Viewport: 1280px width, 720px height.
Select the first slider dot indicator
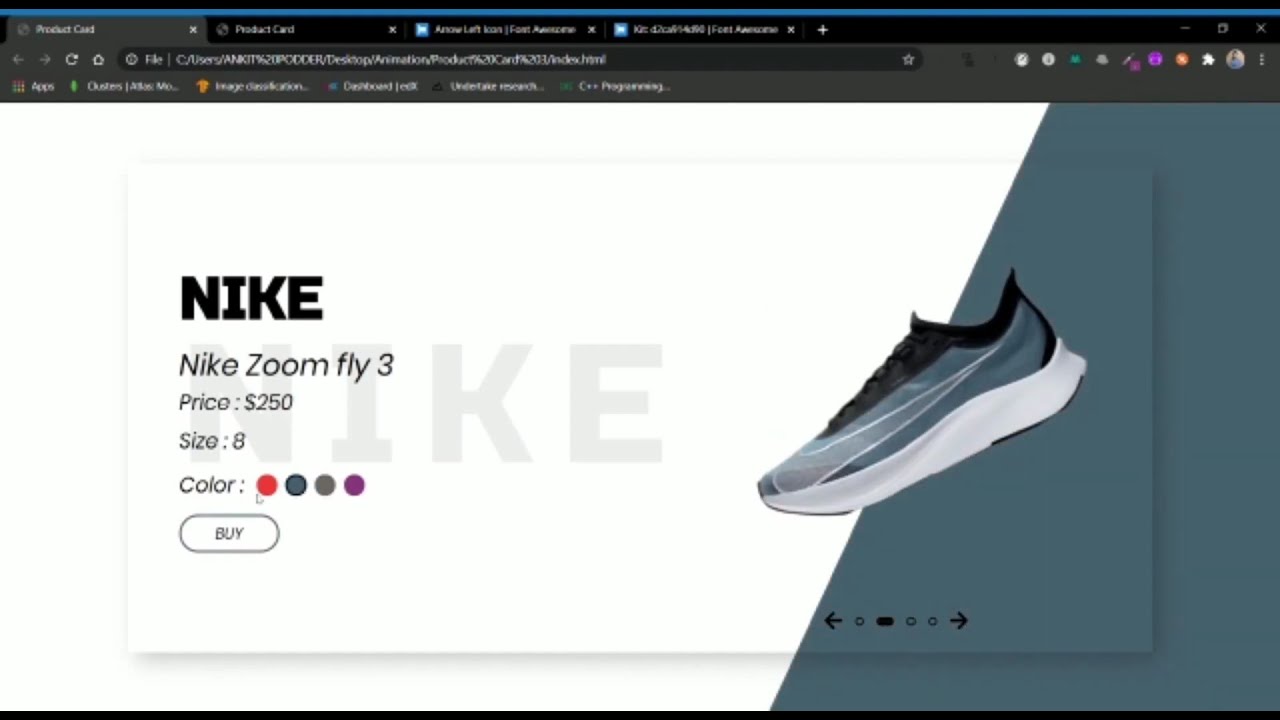point(859,621)
